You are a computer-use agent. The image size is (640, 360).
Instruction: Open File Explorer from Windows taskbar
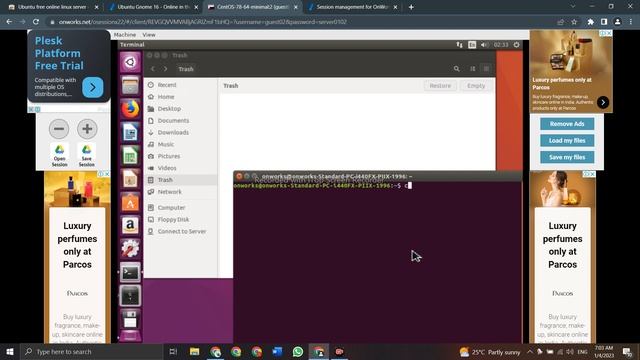(x=195, y=351)
